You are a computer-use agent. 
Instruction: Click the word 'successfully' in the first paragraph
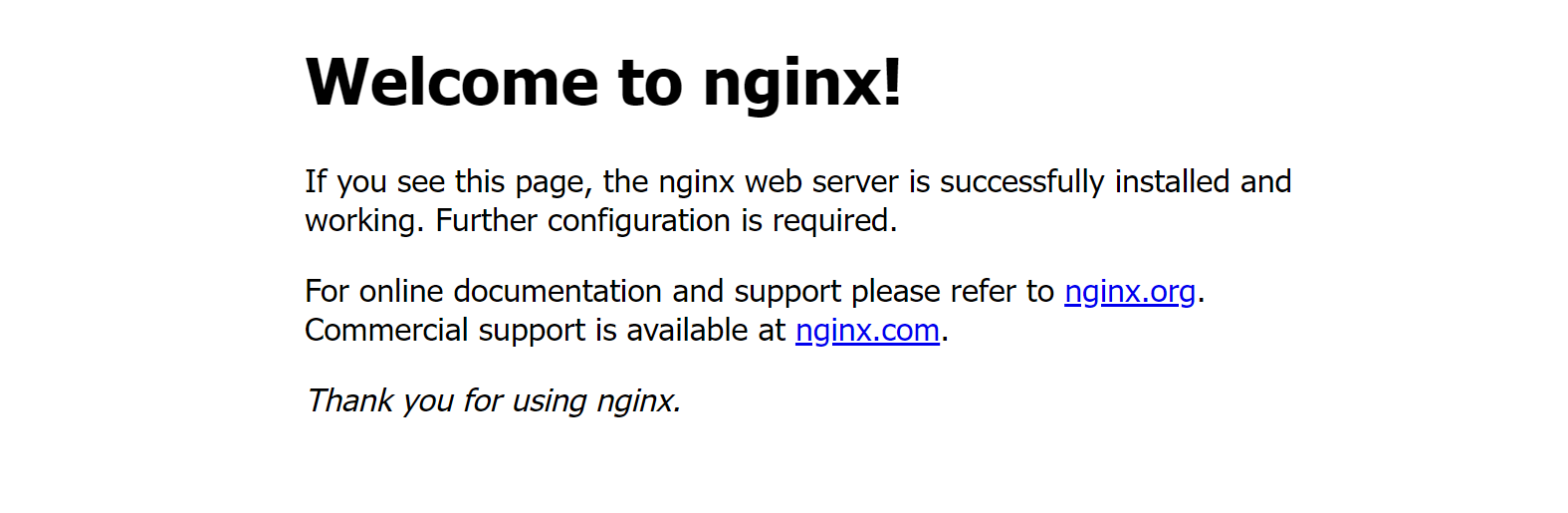(1021, 182)
